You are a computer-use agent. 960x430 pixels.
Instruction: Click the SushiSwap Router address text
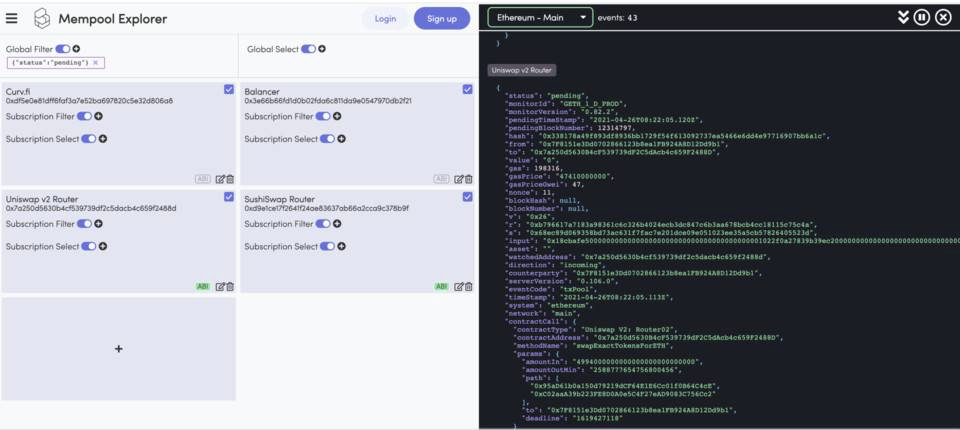[326, 208]
